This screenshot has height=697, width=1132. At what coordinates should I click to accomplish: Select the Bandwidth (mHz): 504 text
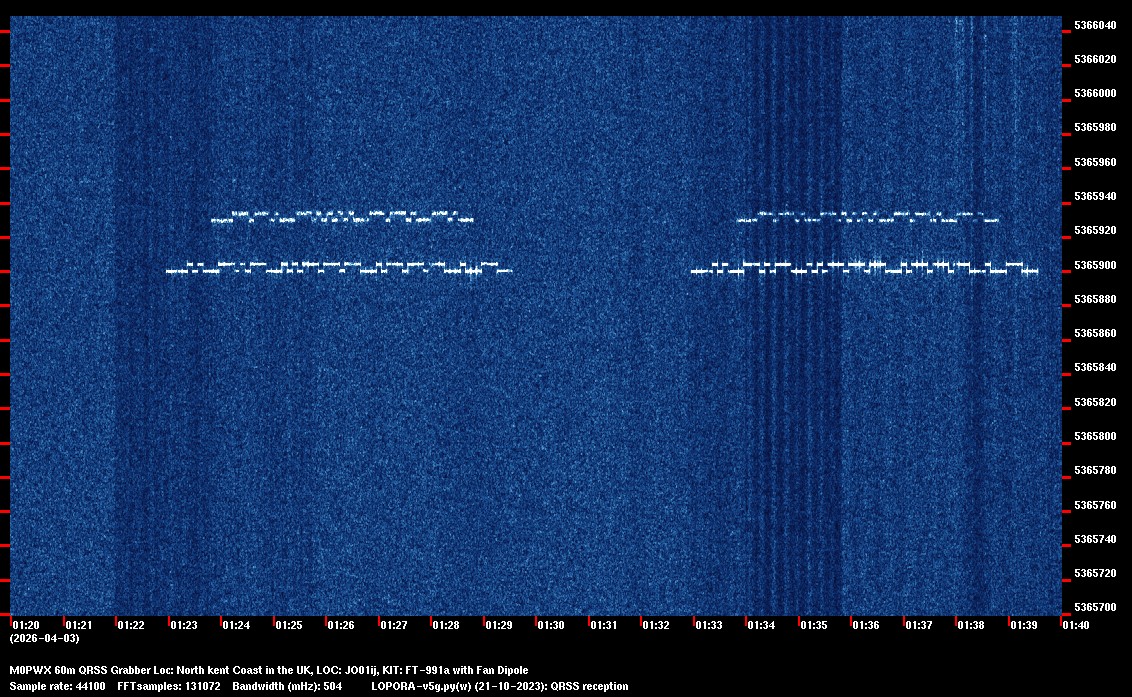pos(287,687)
